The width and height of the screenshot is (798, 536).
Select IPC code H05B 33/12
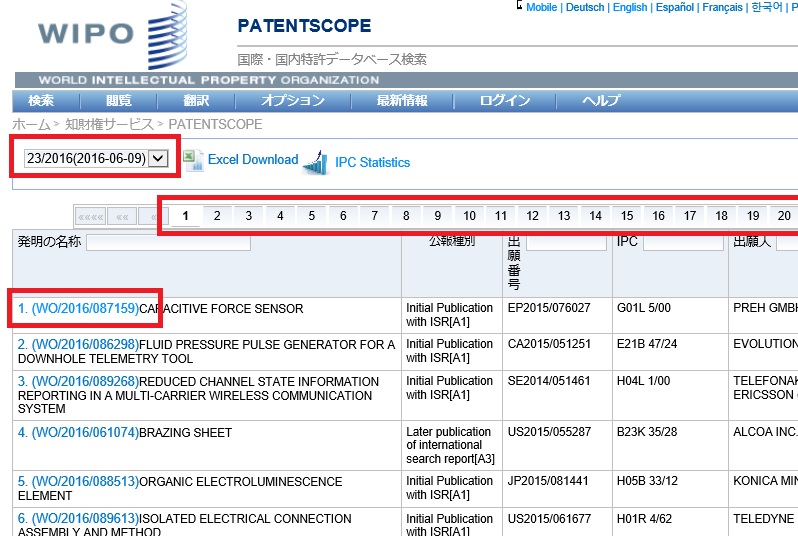click(647, 481)
